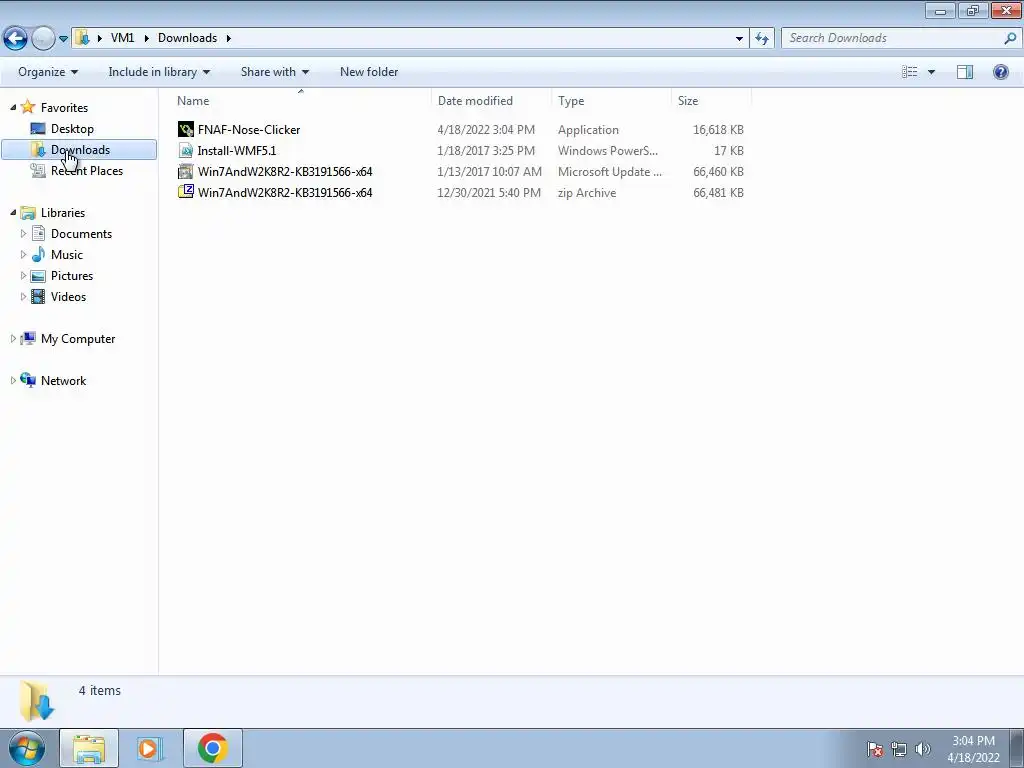Image resolution: width=1024 pixels, height=768 pixels.
Task: Change your view icon button
Action: pos(909,72)
